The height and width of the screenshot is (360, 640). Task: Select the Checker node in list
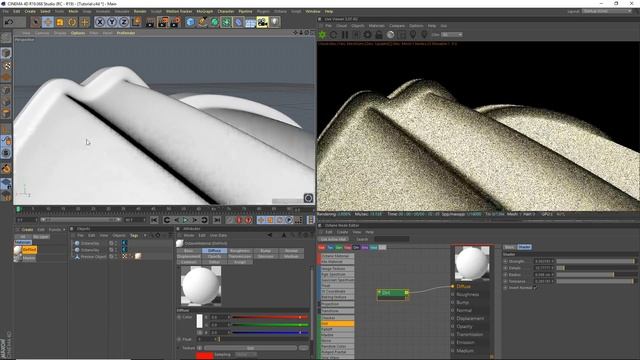click(x=338, y=318)
